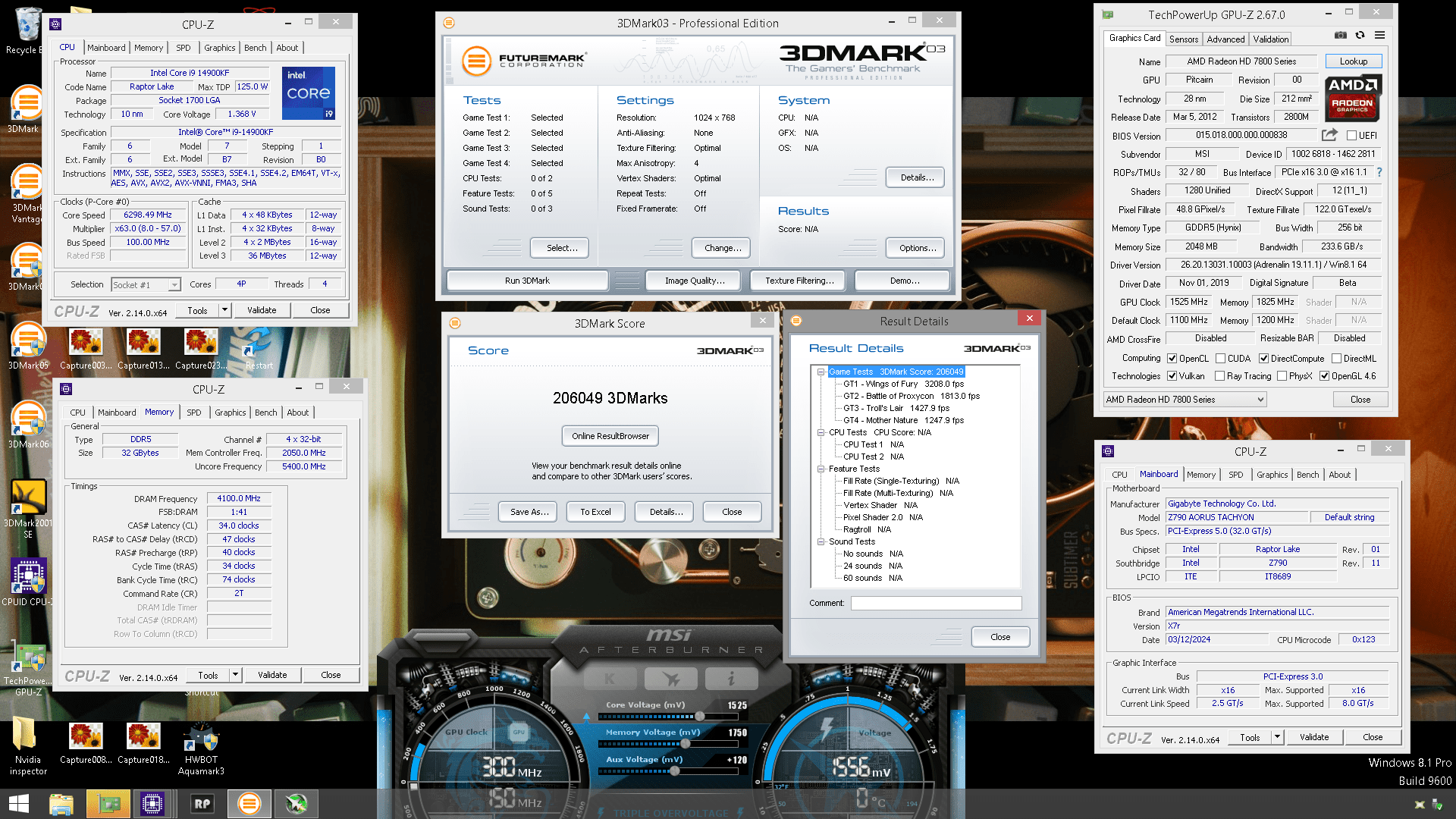
Task: Toggle the UEFI checkbox in GPU-Z
Action: [x=1351, y=136]
